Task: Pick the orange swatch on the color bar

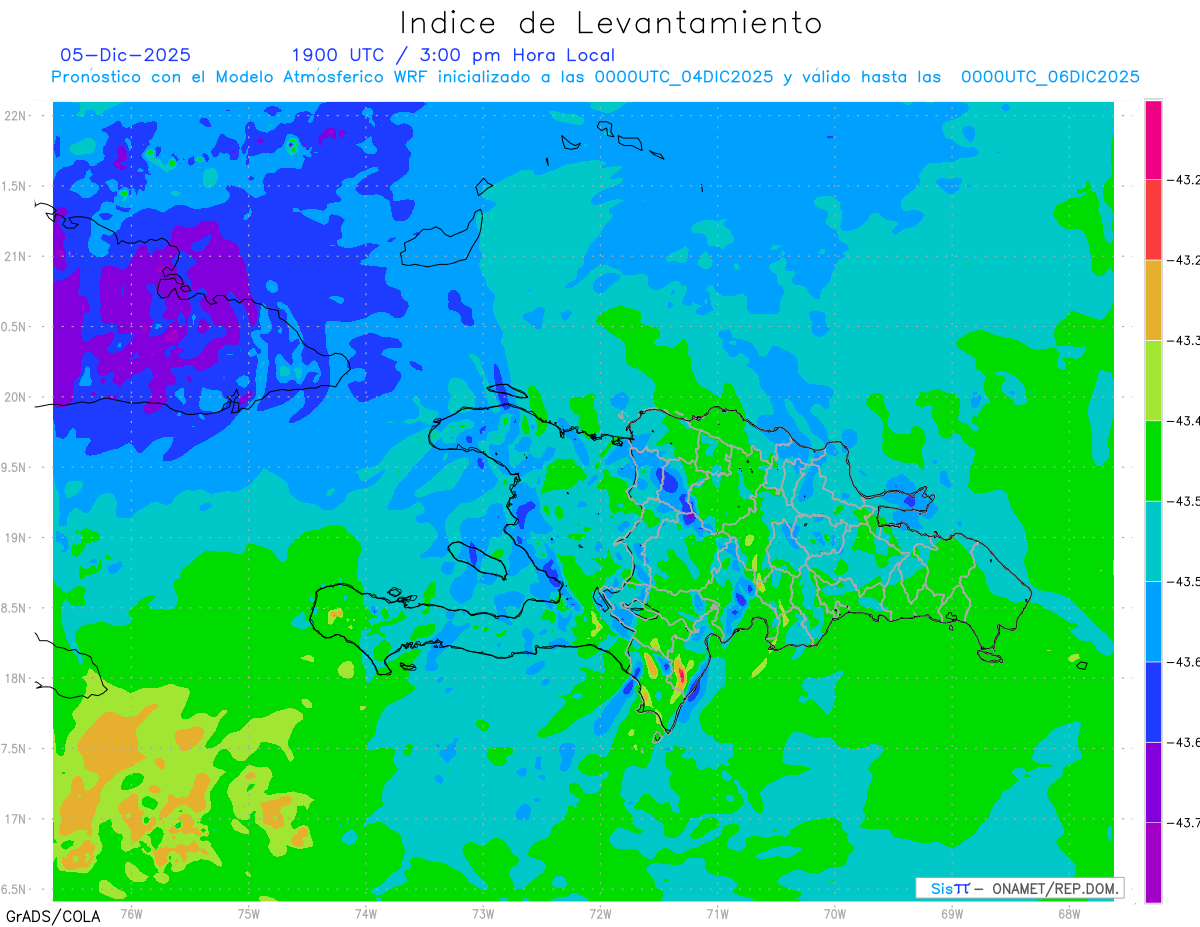Action: point(1153,300)
